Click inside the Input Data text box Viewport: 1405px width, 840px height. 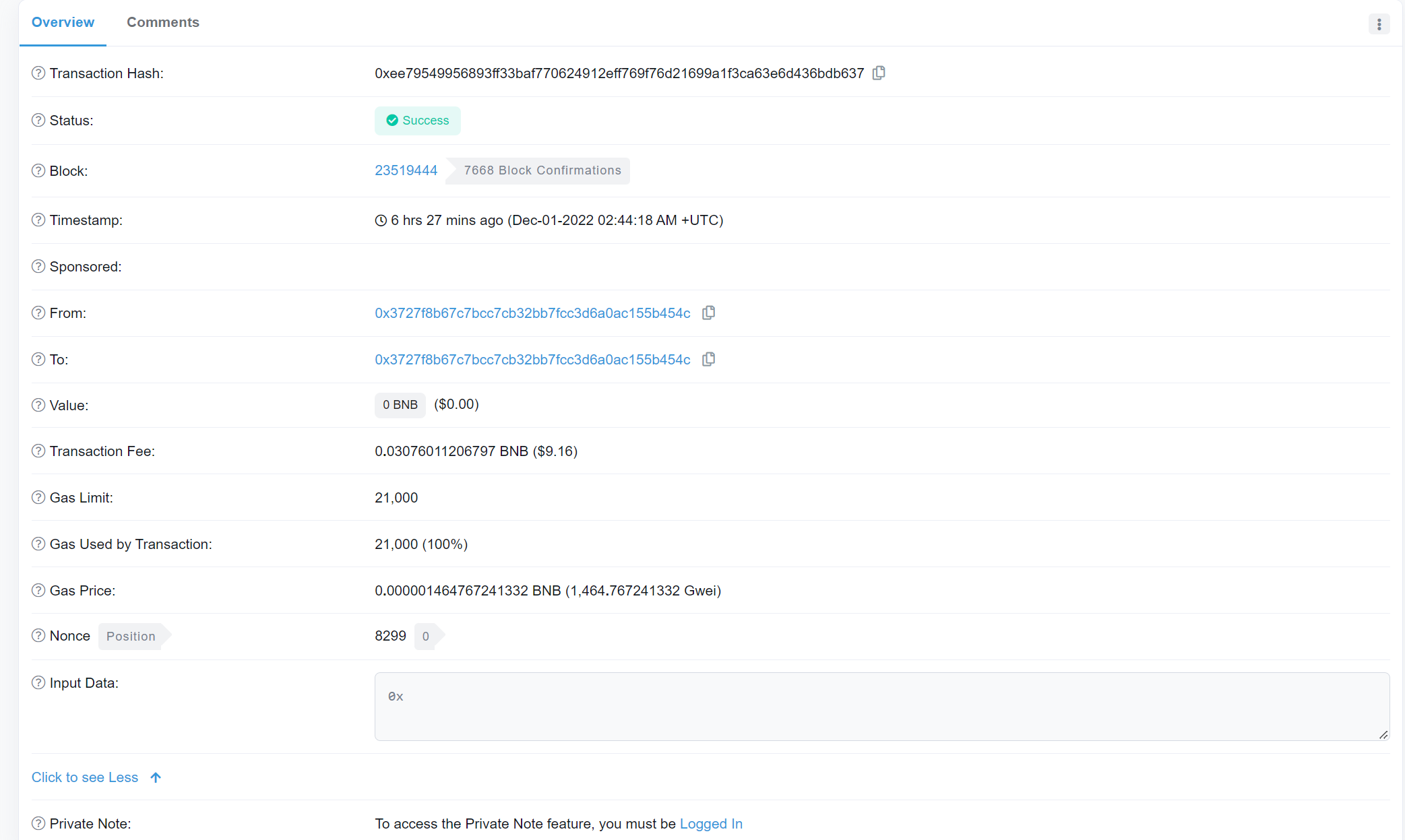(x=876, y=706)
